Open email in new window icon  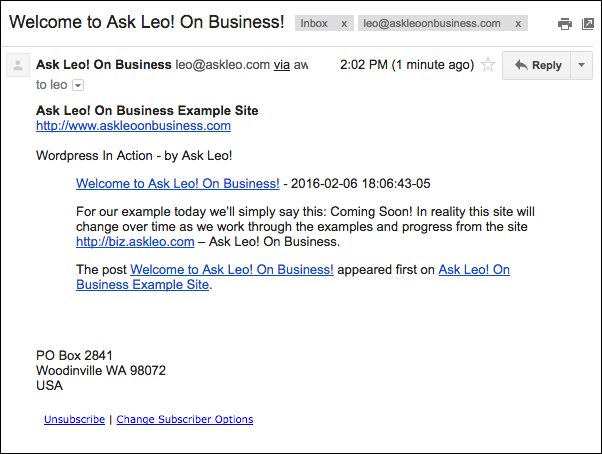(x=587, y=24)
